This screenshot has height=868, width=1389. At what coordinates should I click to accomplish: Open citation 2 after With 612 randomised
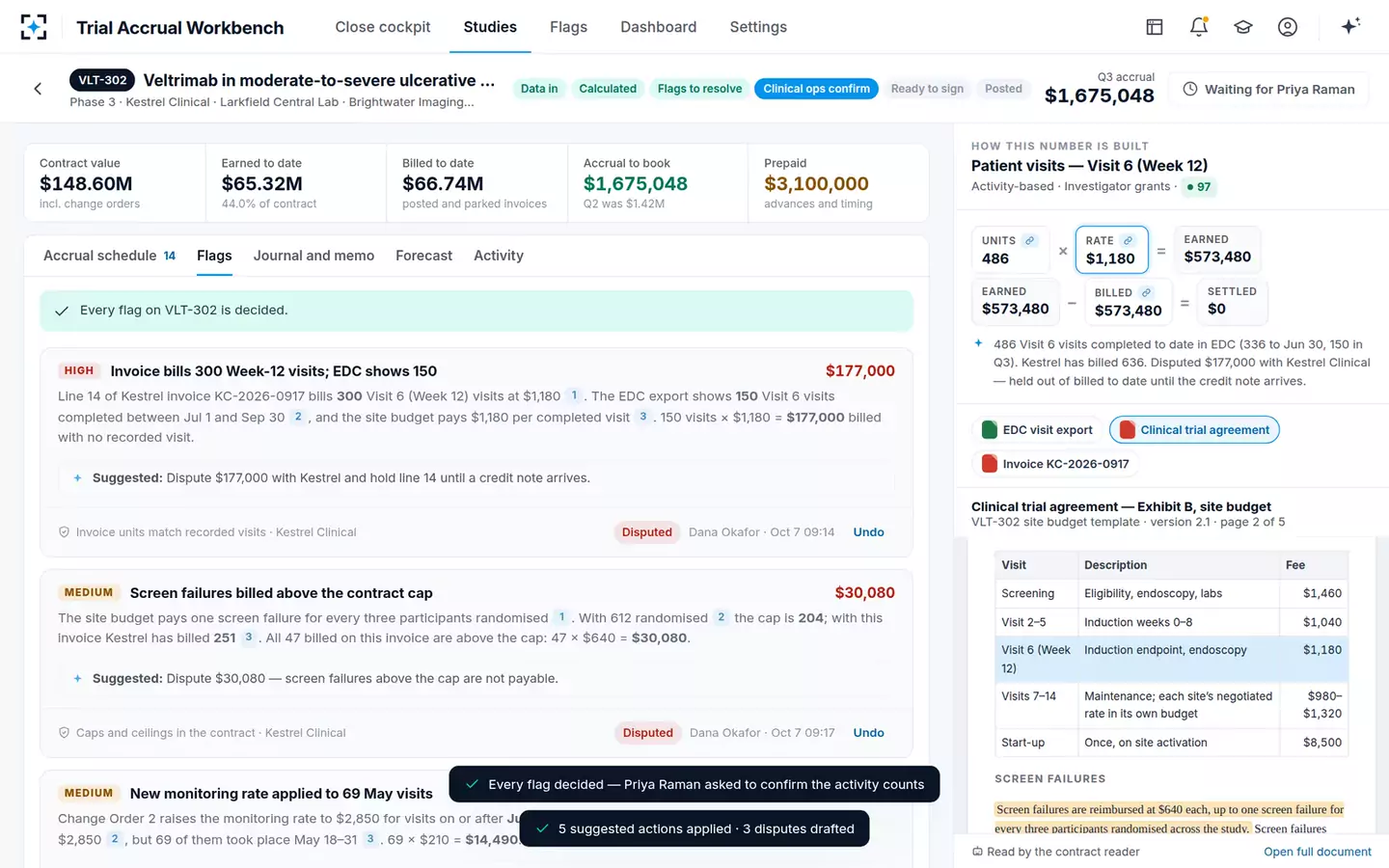click(x=721, y=617)
